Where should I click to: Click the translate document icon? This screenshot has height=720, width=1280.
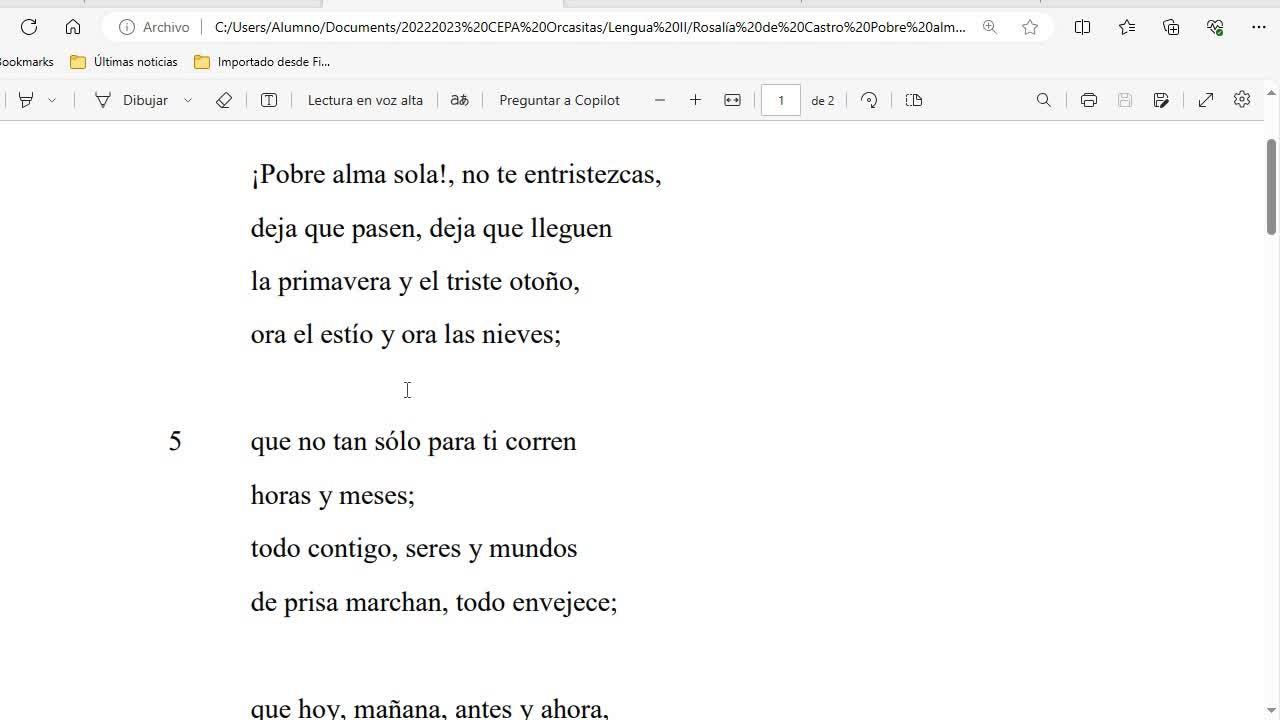(460, 100)
